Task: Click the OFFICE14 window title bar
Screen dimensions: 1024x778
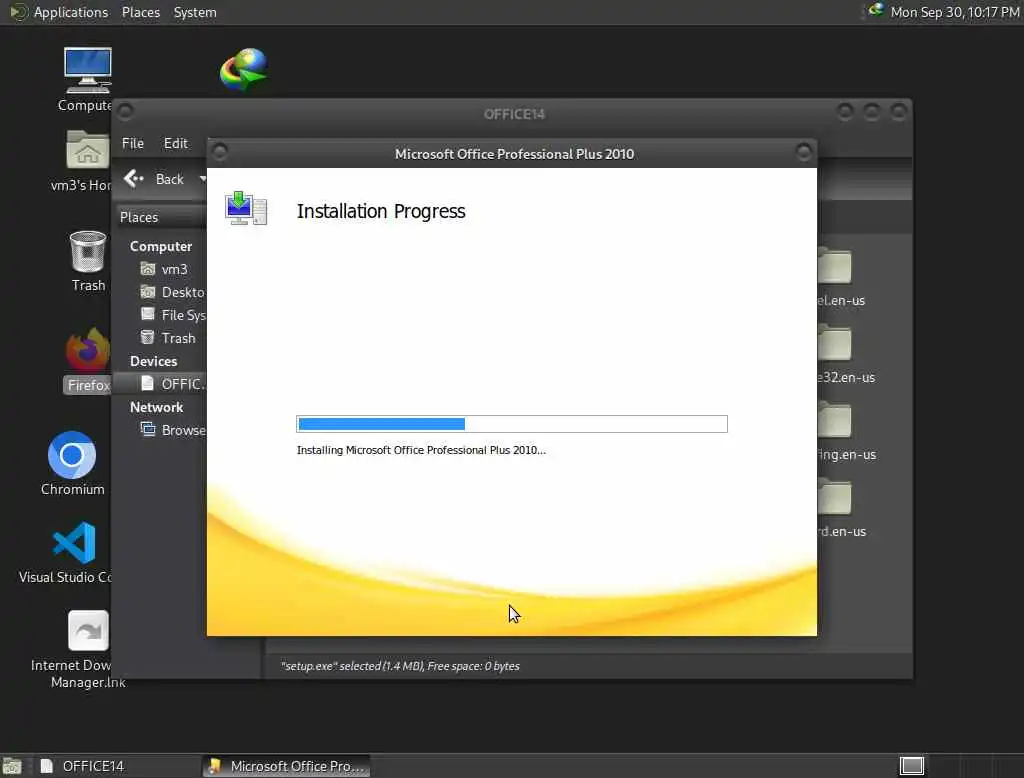Action: point(514,114)
